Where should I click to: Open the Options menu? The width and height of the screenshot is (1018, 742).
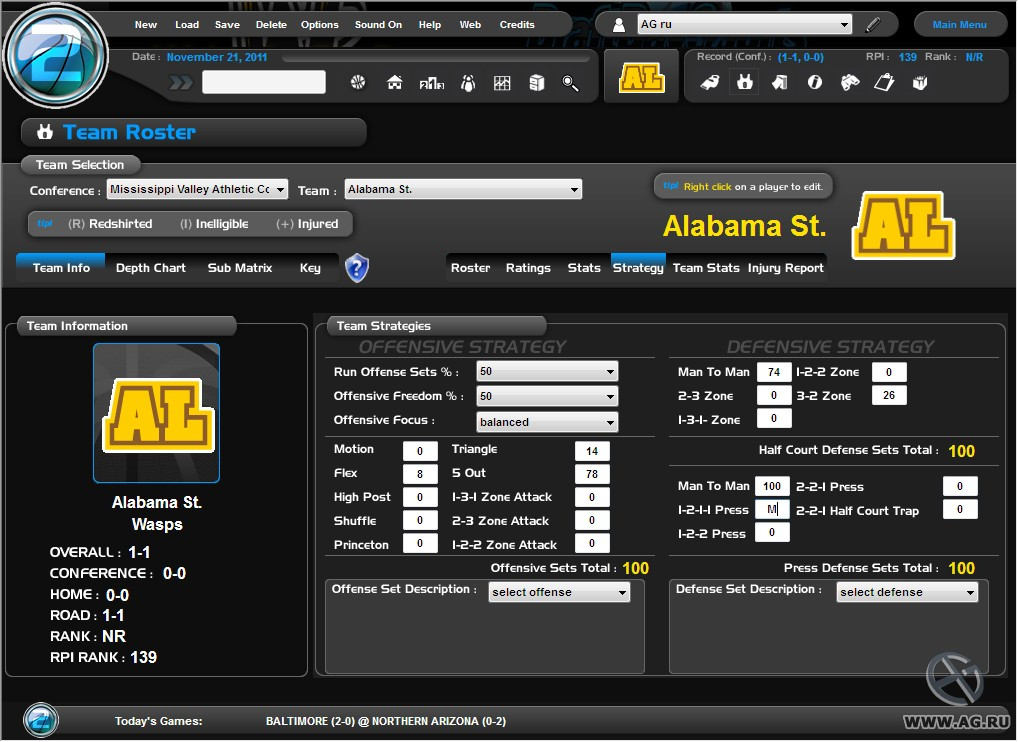pos(319,25)
